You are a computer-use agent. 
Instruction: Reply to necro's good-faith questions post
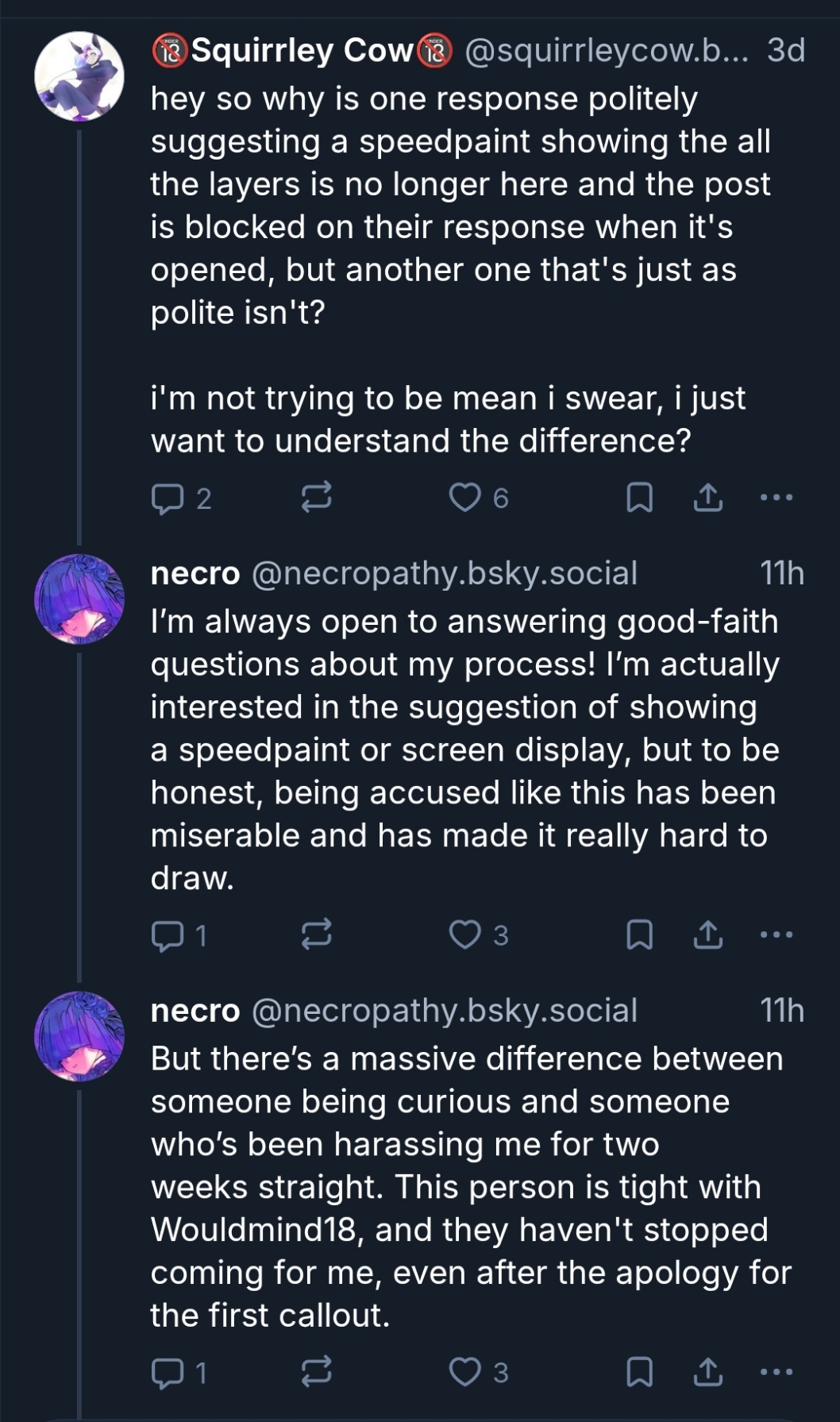point(167,935)
